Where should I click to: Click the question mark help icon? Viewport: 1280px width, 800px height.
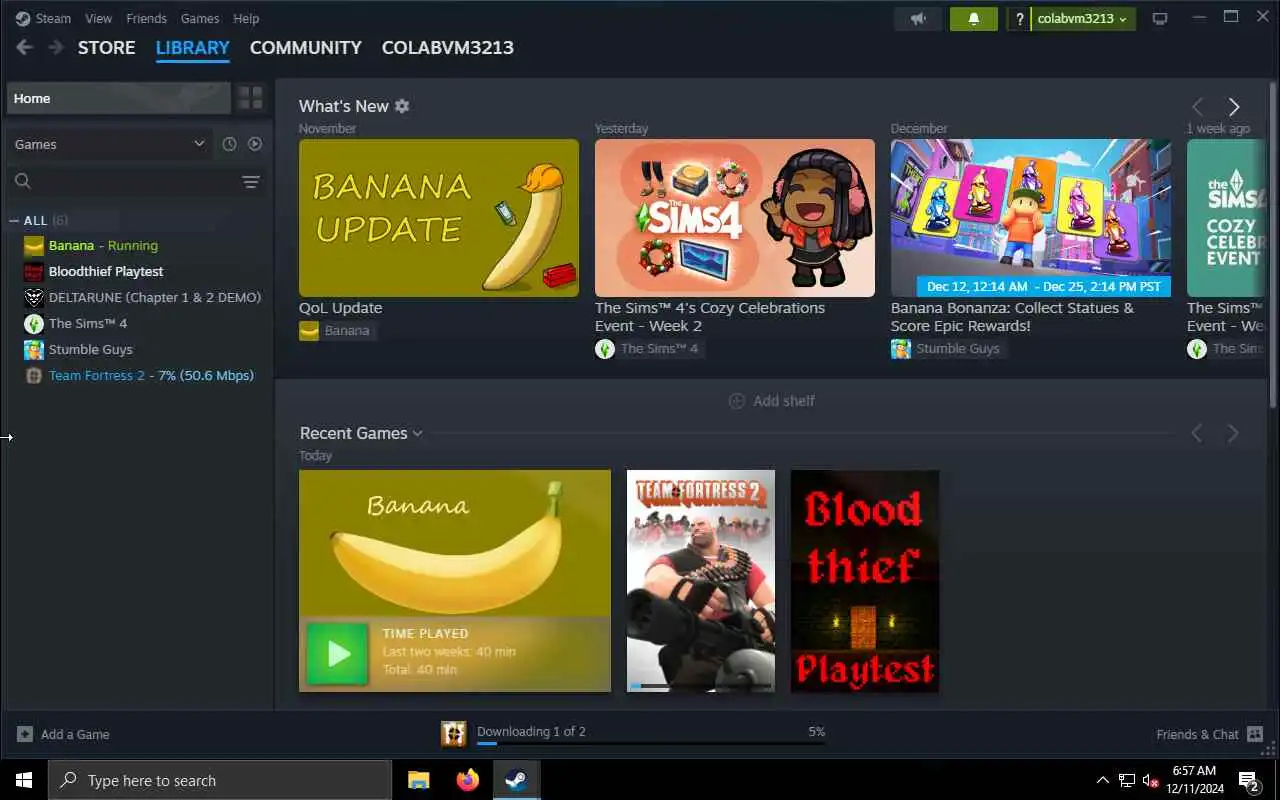1020,19
